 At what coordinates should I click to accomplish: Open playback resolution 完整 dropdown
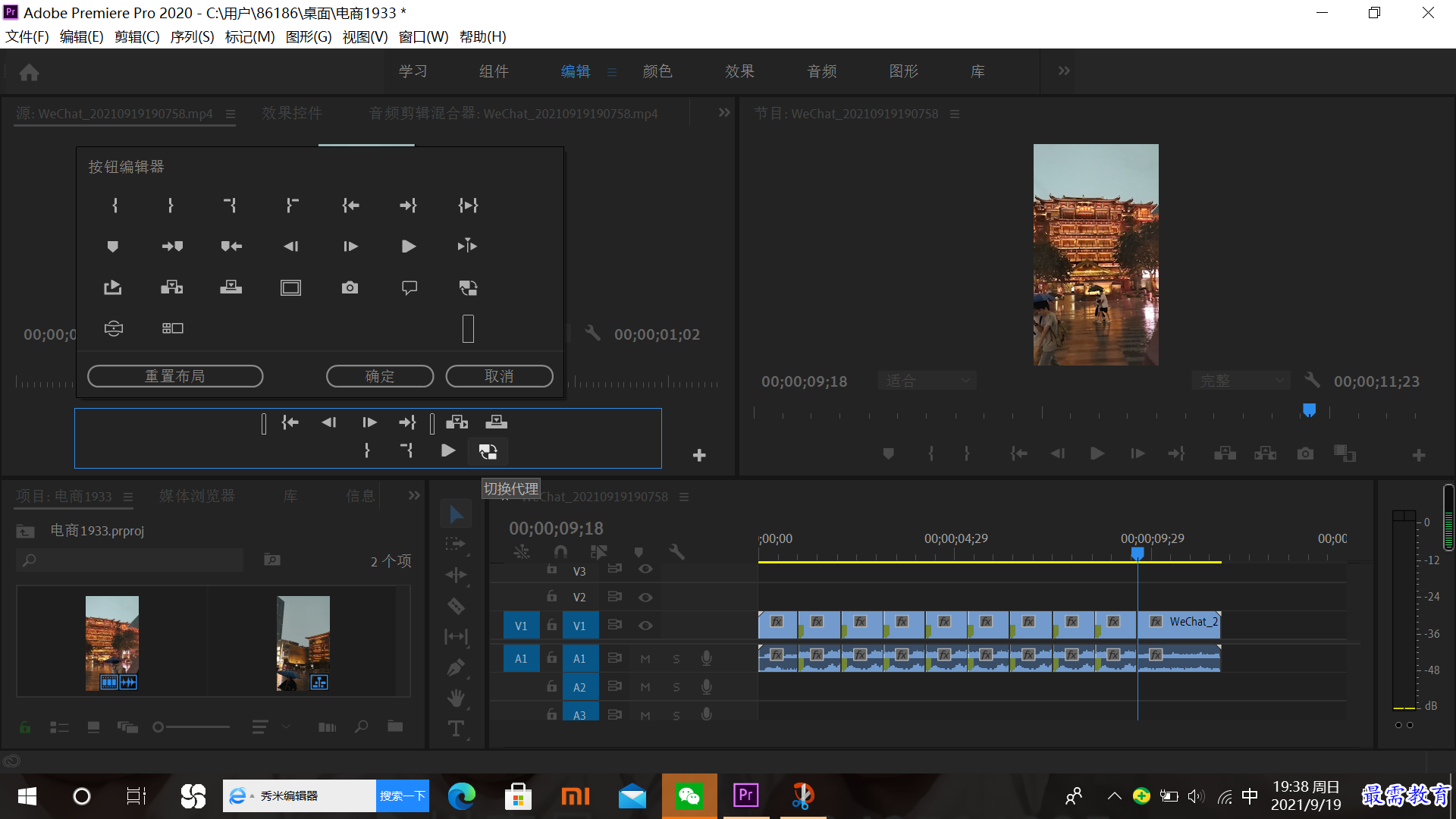click(x=1241, y=381)
